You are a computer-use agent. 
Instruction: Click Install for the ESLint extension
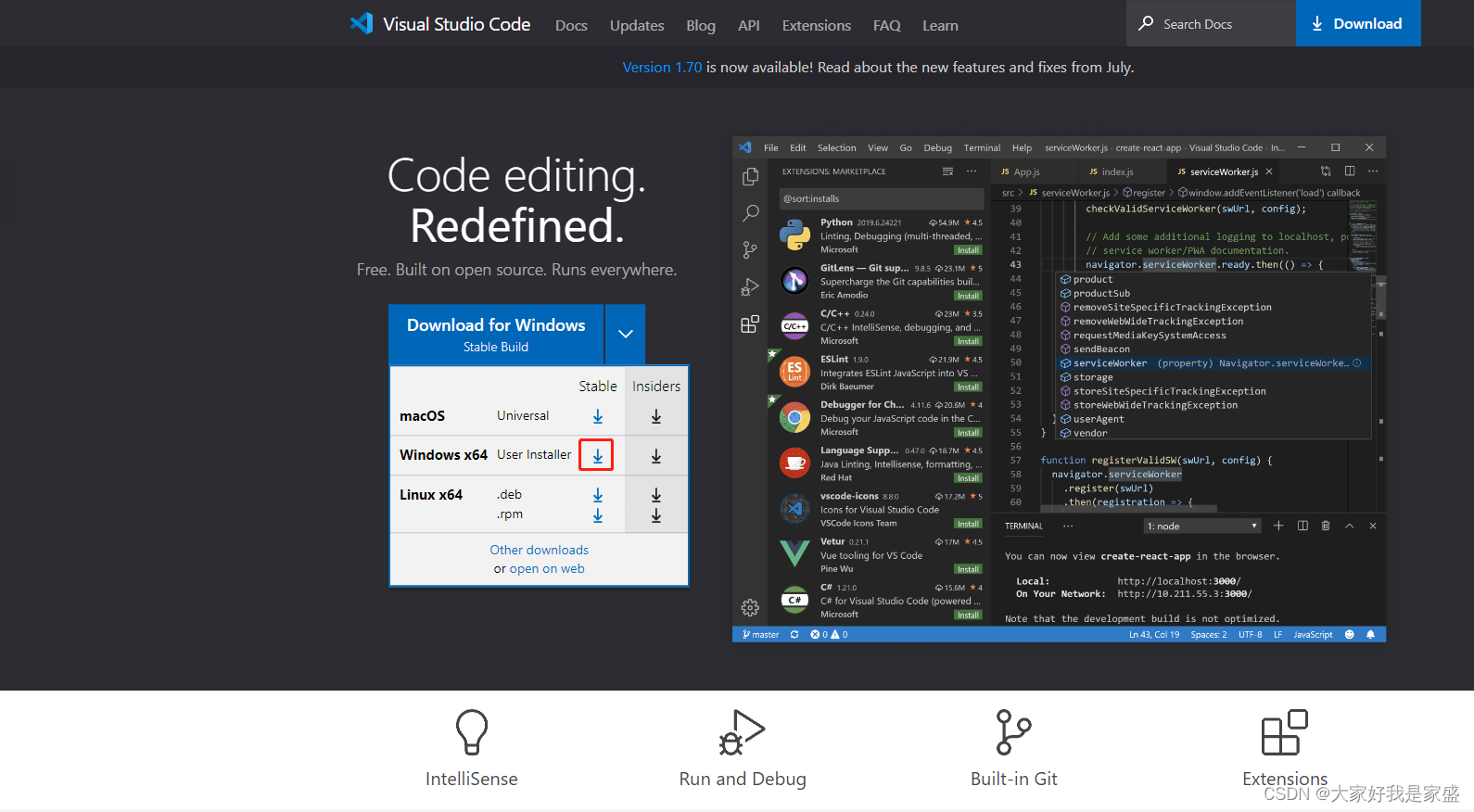[x=968, y=387]
